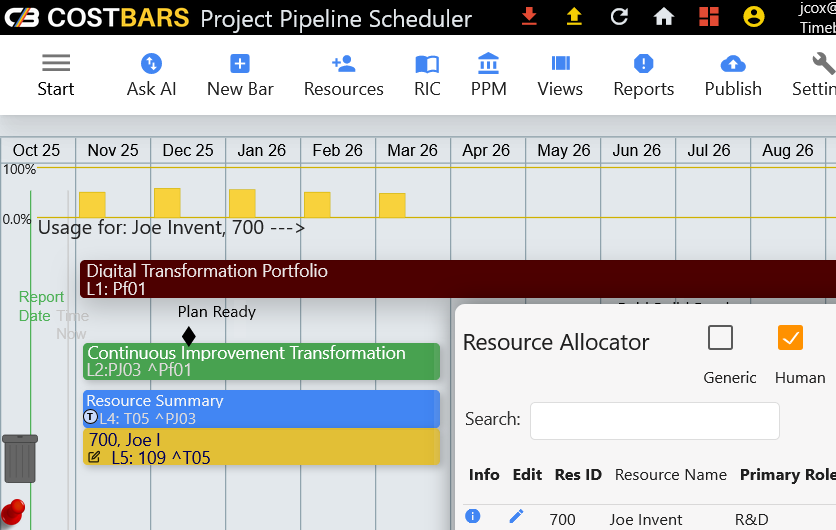Open the red dashboard grid icon
The height and width of the screenshot is (530, 836).
[708, 17]
